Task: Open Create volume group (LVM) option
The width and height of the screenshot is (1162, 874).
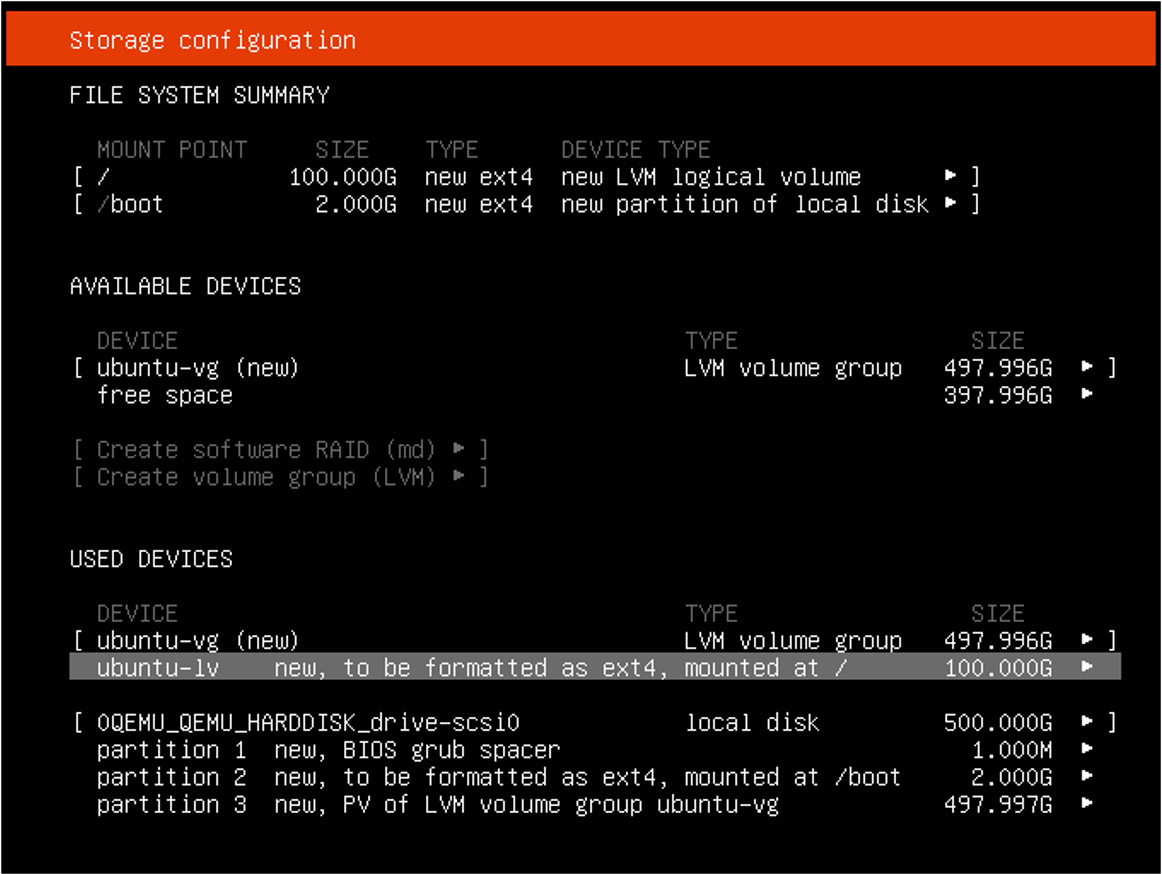Action: pos(280,477)
